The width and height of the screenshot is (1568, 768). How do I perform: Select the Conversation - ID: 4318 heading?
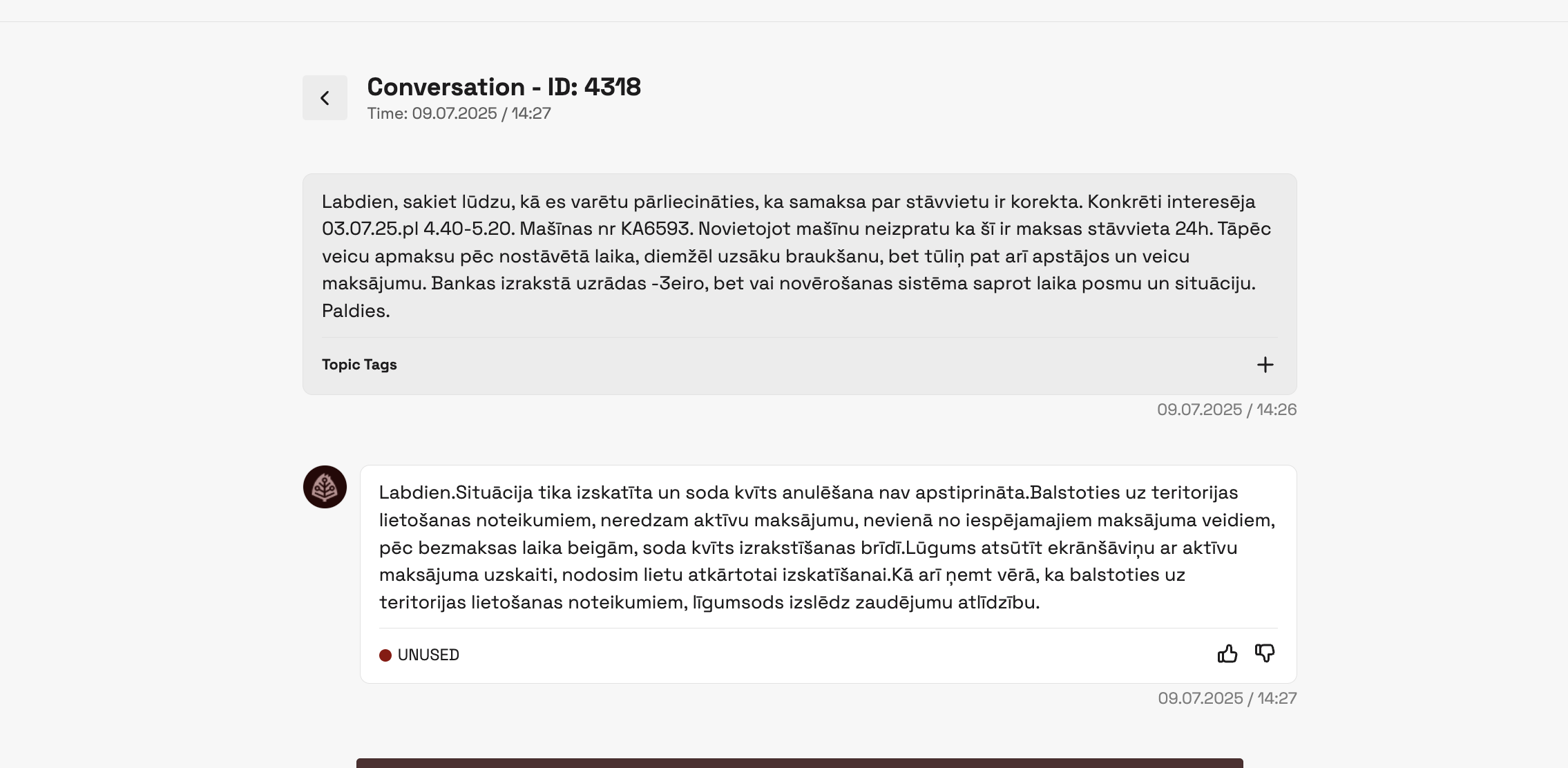pos(504,87)
